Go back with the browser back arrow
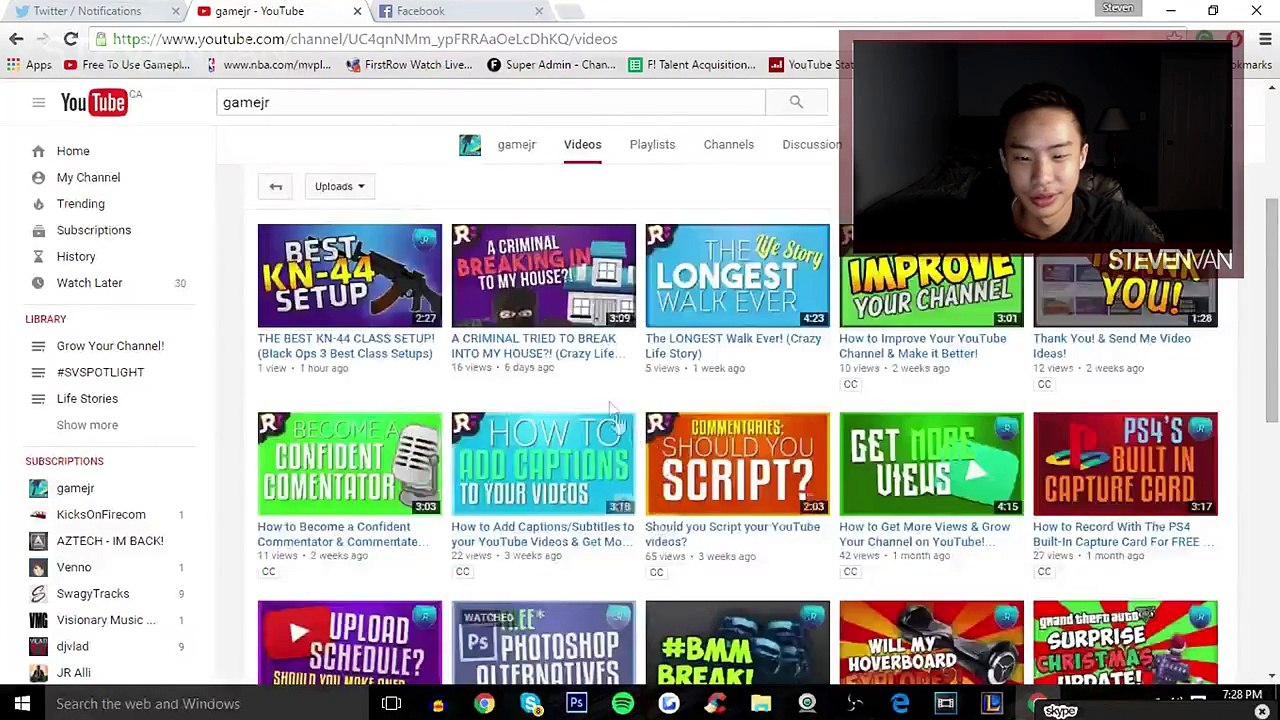Screen dimensions: 1280x720 16,39
